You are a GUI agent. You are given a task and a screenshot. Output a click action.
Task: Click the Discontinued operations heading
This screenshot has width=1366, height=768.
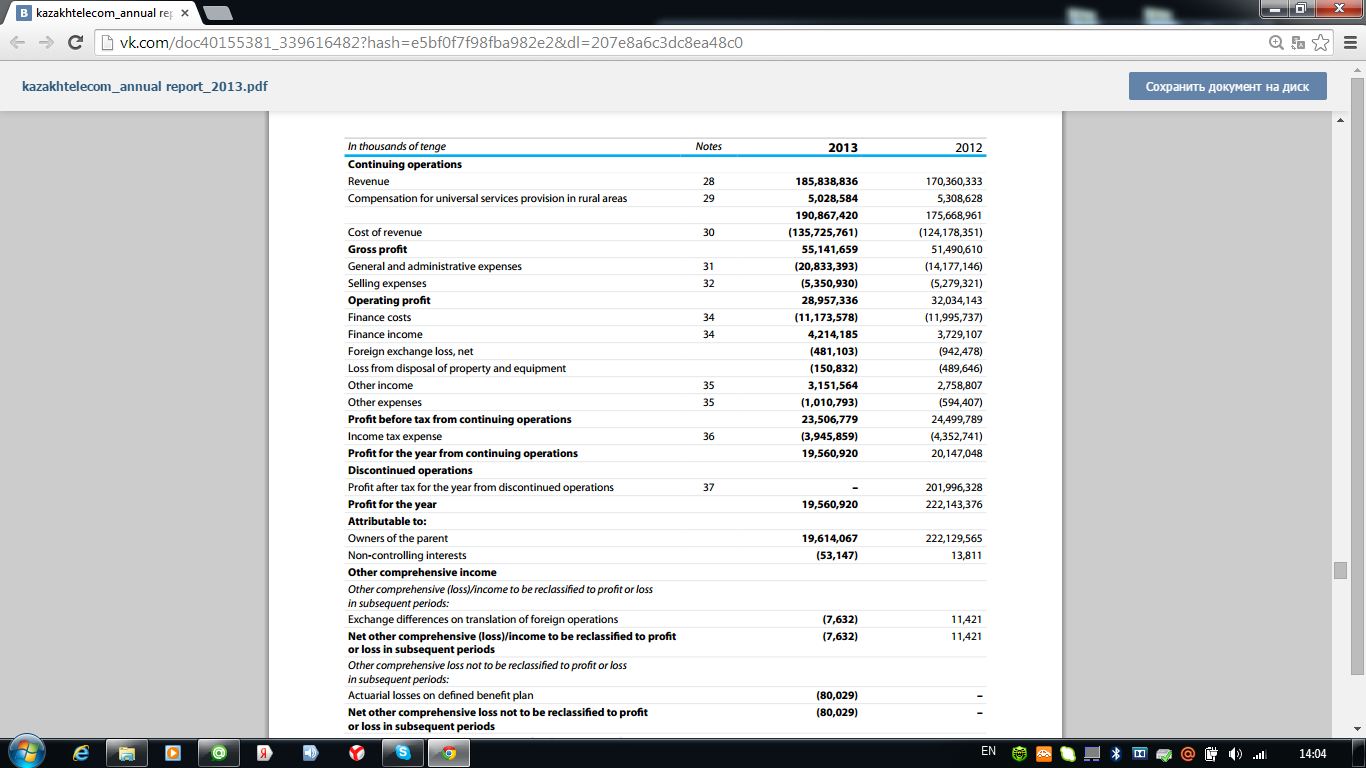coord(410,470)
